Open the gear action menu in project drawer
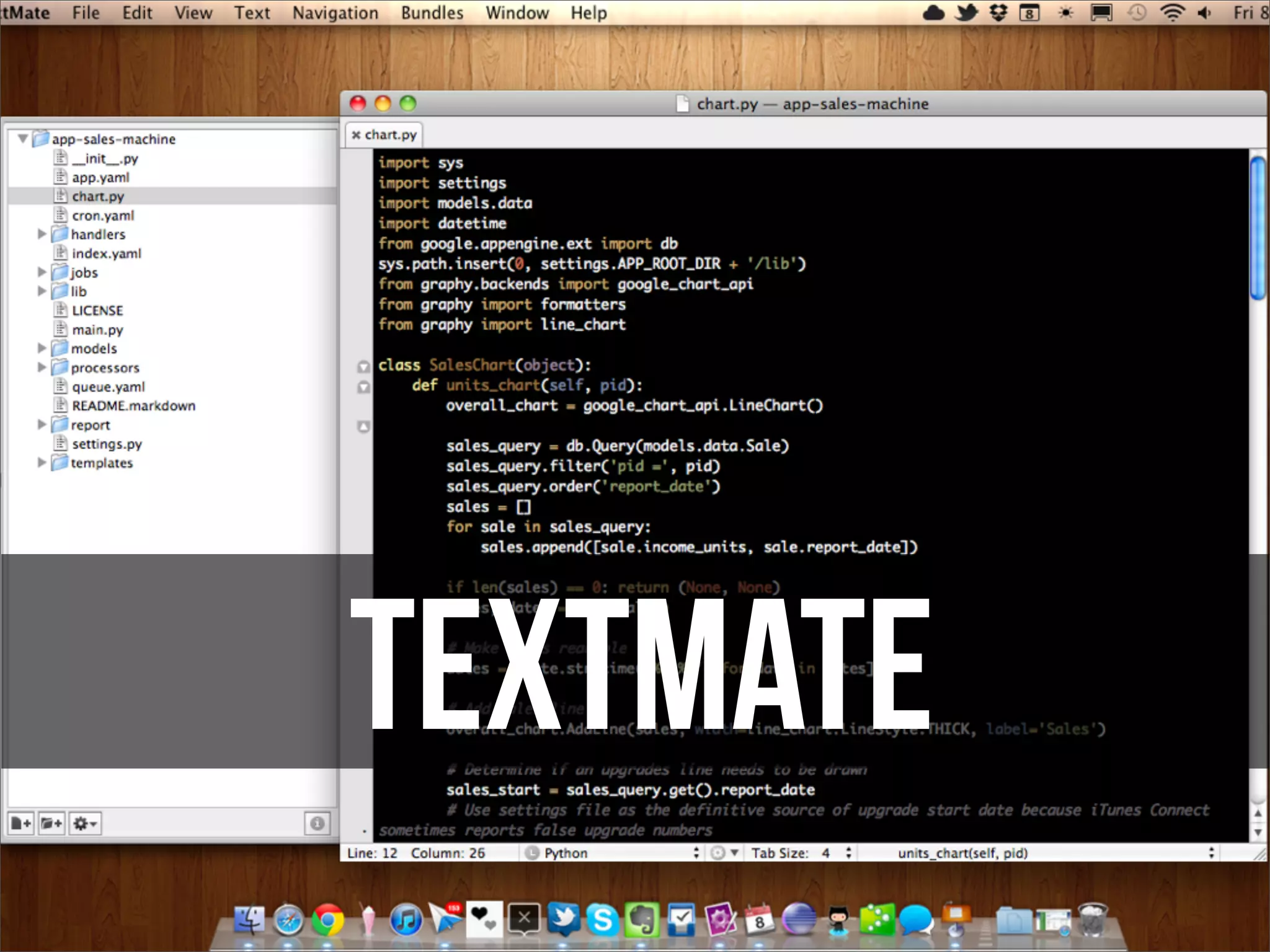 pyautogui.click(x=84, y=823)
